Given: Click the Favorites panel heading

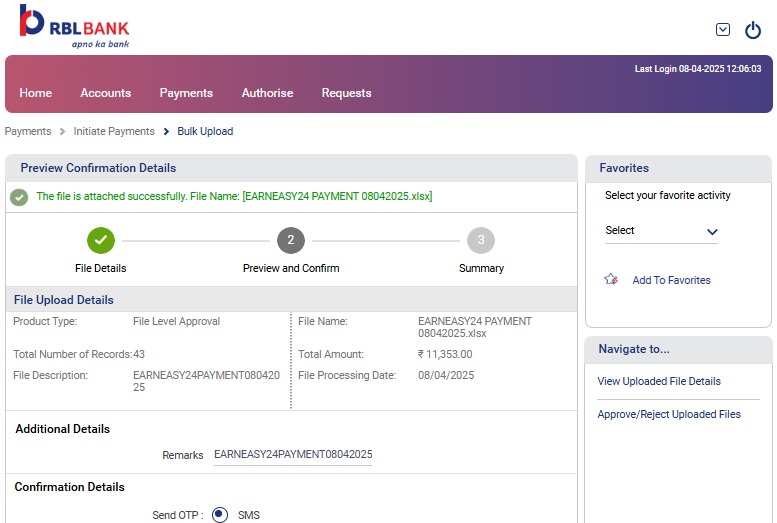Looking at the screenshot, I should click(624, 168).
